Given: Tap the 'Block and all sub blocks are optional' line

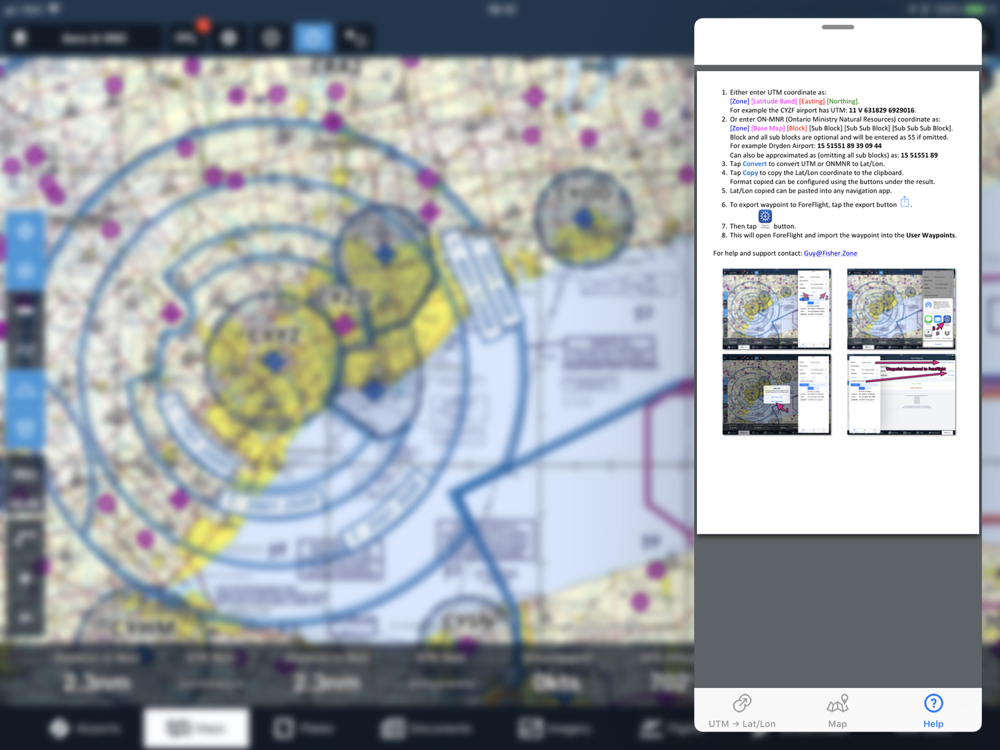Looking at the screenshot, I should 839,137.
